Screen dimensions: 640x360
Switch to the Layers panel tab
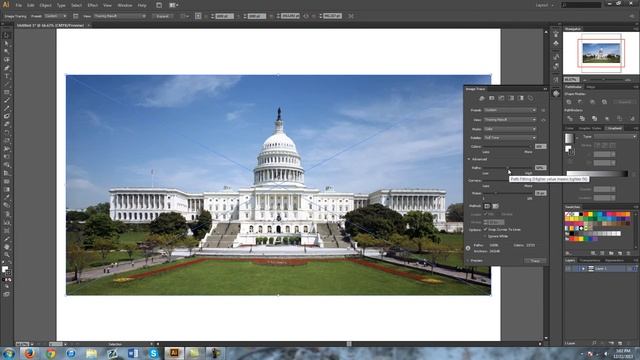pos(570,260)
